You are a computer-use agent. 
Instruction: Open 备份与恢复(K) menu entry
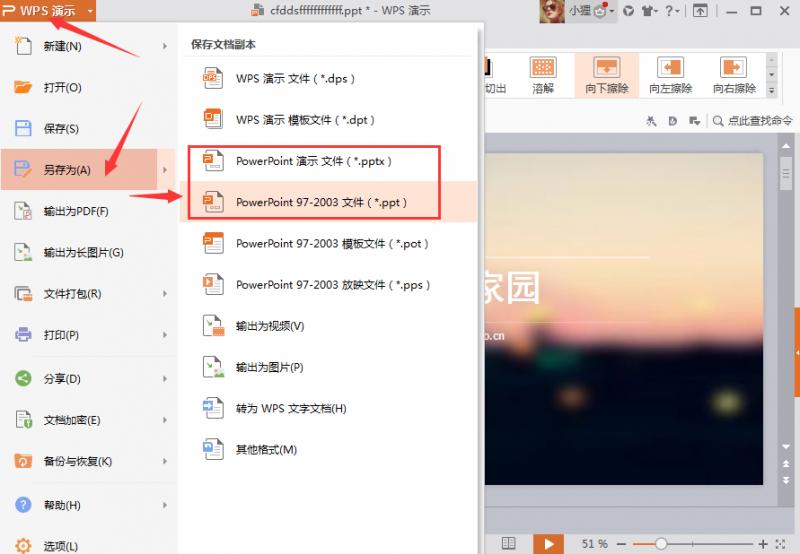pos(78,461)
